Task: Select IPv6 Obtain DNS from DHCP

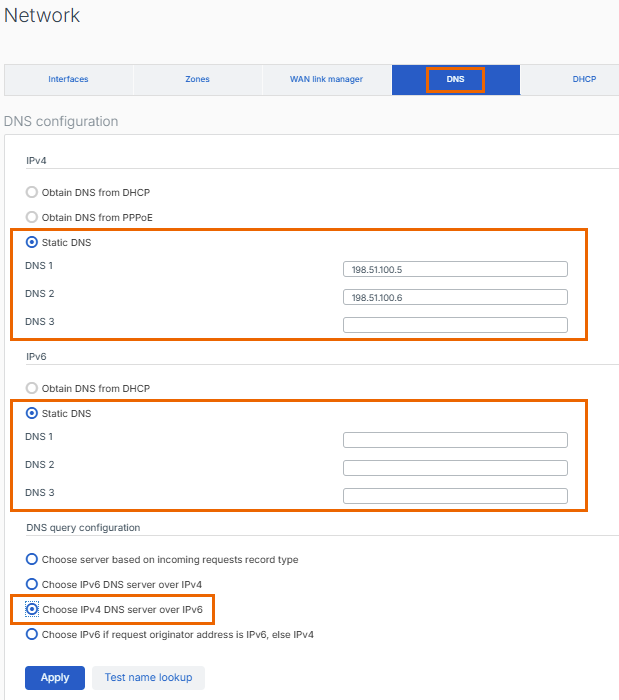Action: pyautogui.click(x=32, y=388)
